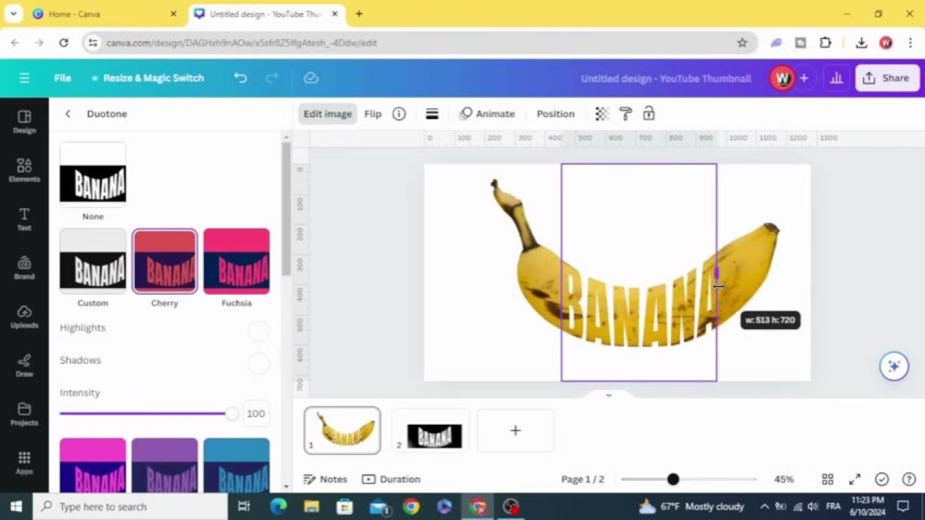Collapse the page thumbnails strip chevron
The height and width of the screenshot is (520, 925).
click(x=609, y=395)
